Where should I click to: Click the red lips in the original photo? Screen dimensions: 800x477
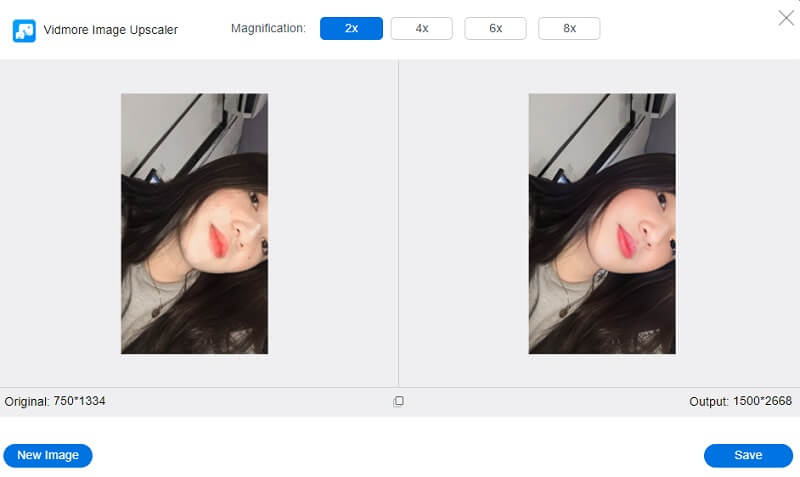[218, 240]
